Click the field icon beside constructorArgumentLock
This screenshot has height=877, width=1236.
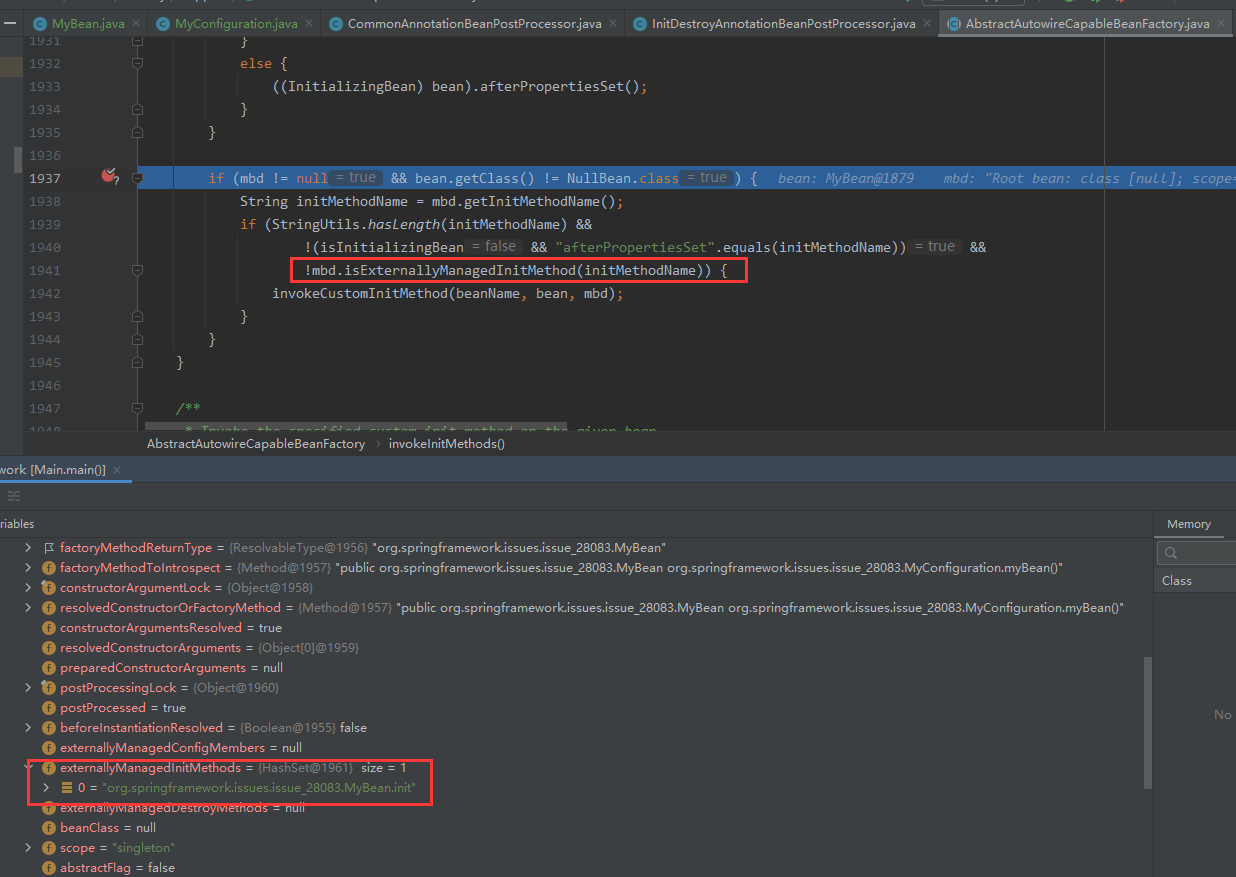(48, 588)
